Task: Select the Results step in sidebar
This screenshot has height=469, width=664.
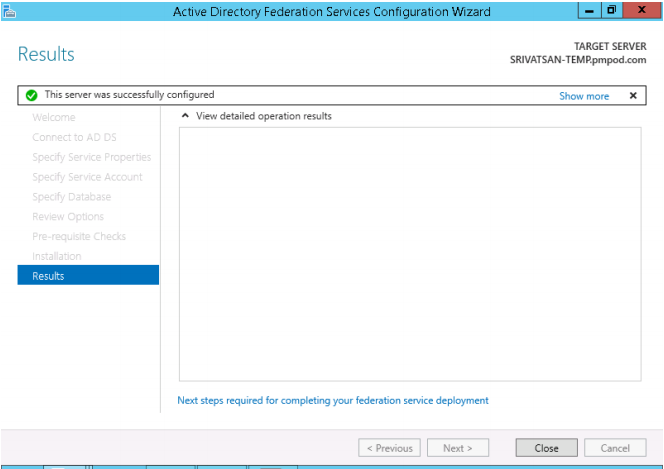Action: click(x=88, y=276)
